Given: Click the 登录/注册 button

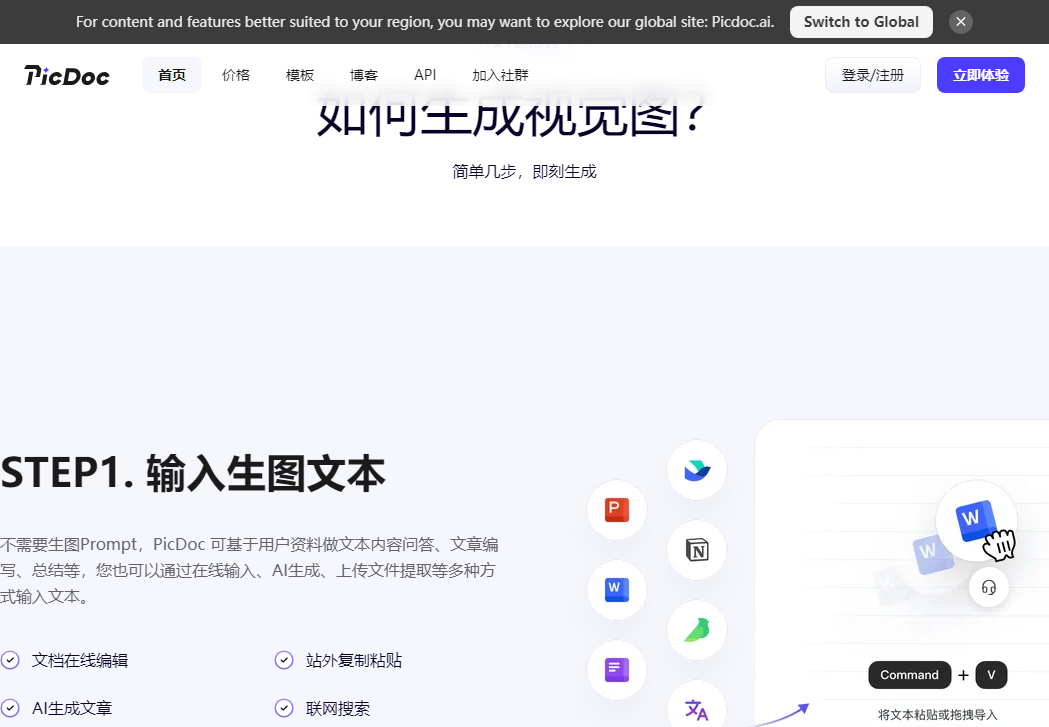Looking at the screenshot, I should pos(872,75).
